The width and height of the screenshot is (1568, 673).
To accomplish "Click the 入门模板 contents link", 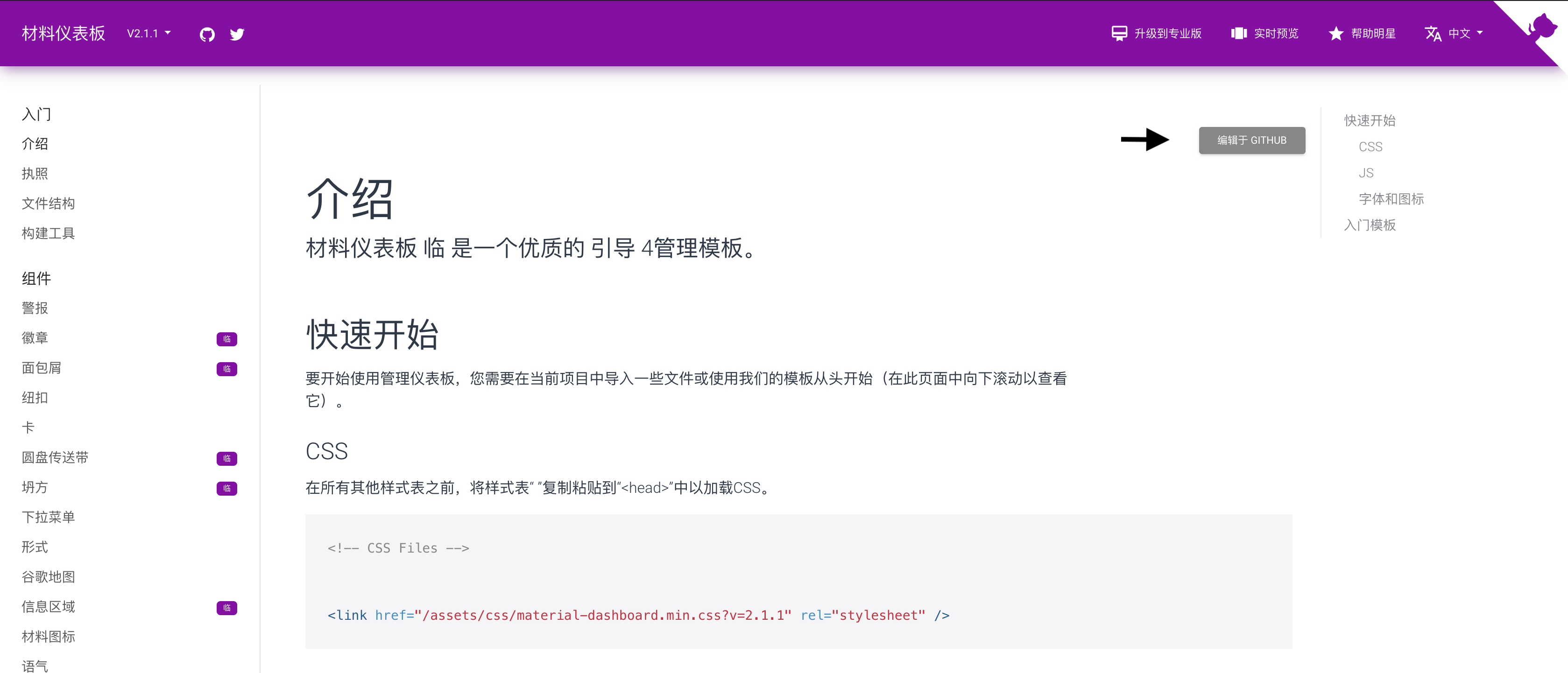I will coord(1370,225).
